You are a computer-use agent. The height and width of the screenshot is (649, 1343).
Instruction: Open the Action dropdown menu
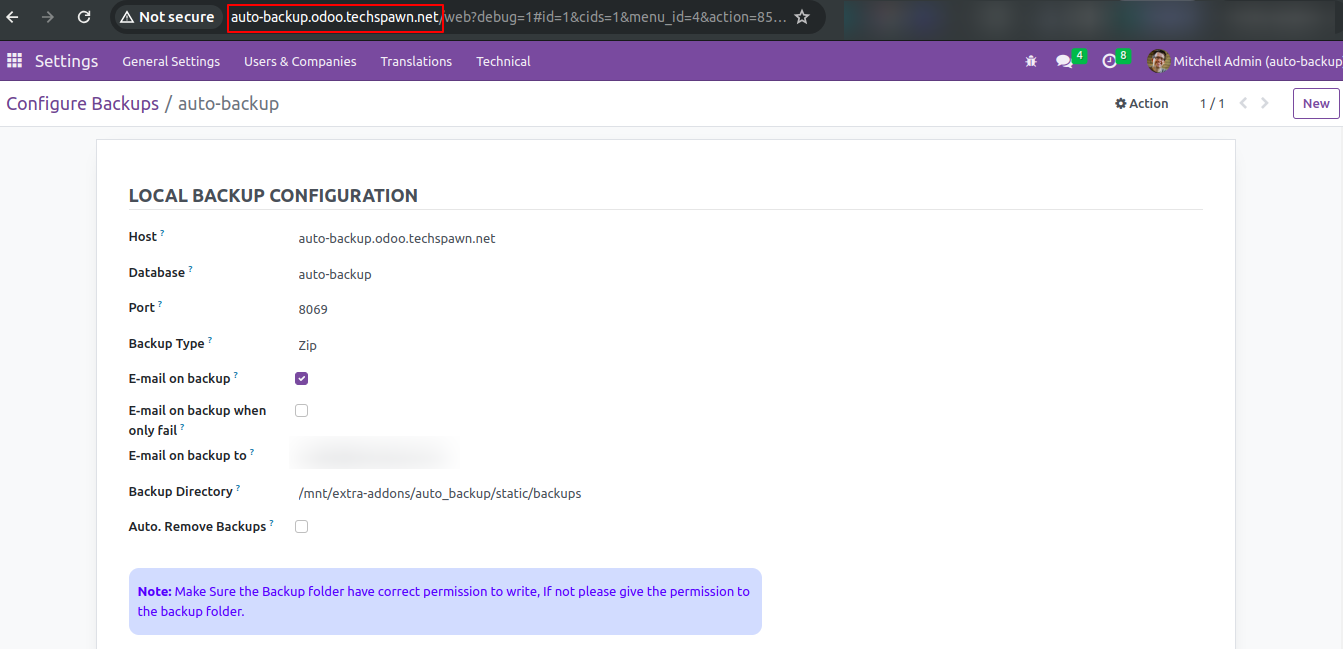click(1141, 103)
